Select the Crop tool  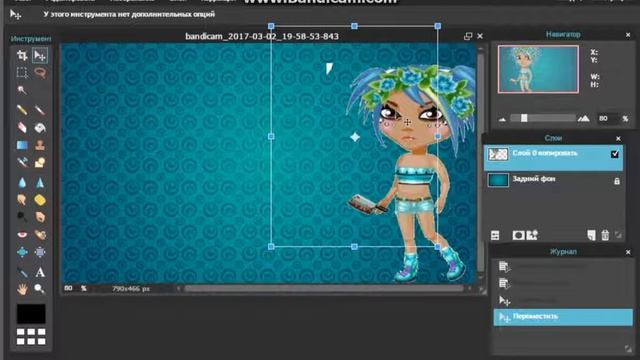pos(22,55)
